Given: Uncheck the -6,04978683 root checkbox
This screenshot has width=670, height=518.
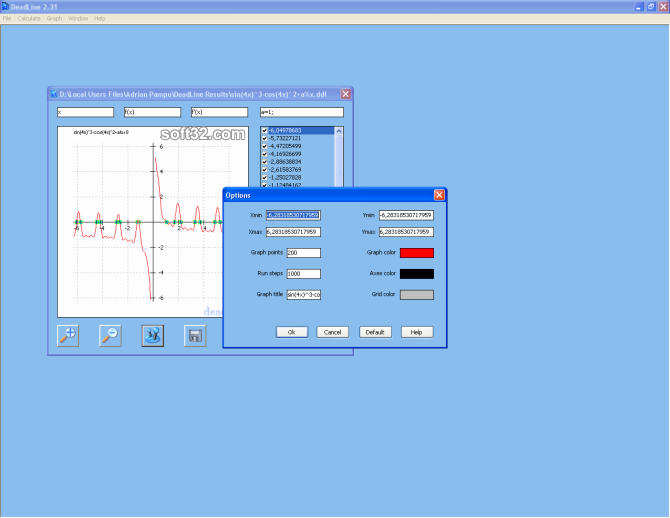Looking at the screenshot, I should pyautogui.click(x=264, y=131).
